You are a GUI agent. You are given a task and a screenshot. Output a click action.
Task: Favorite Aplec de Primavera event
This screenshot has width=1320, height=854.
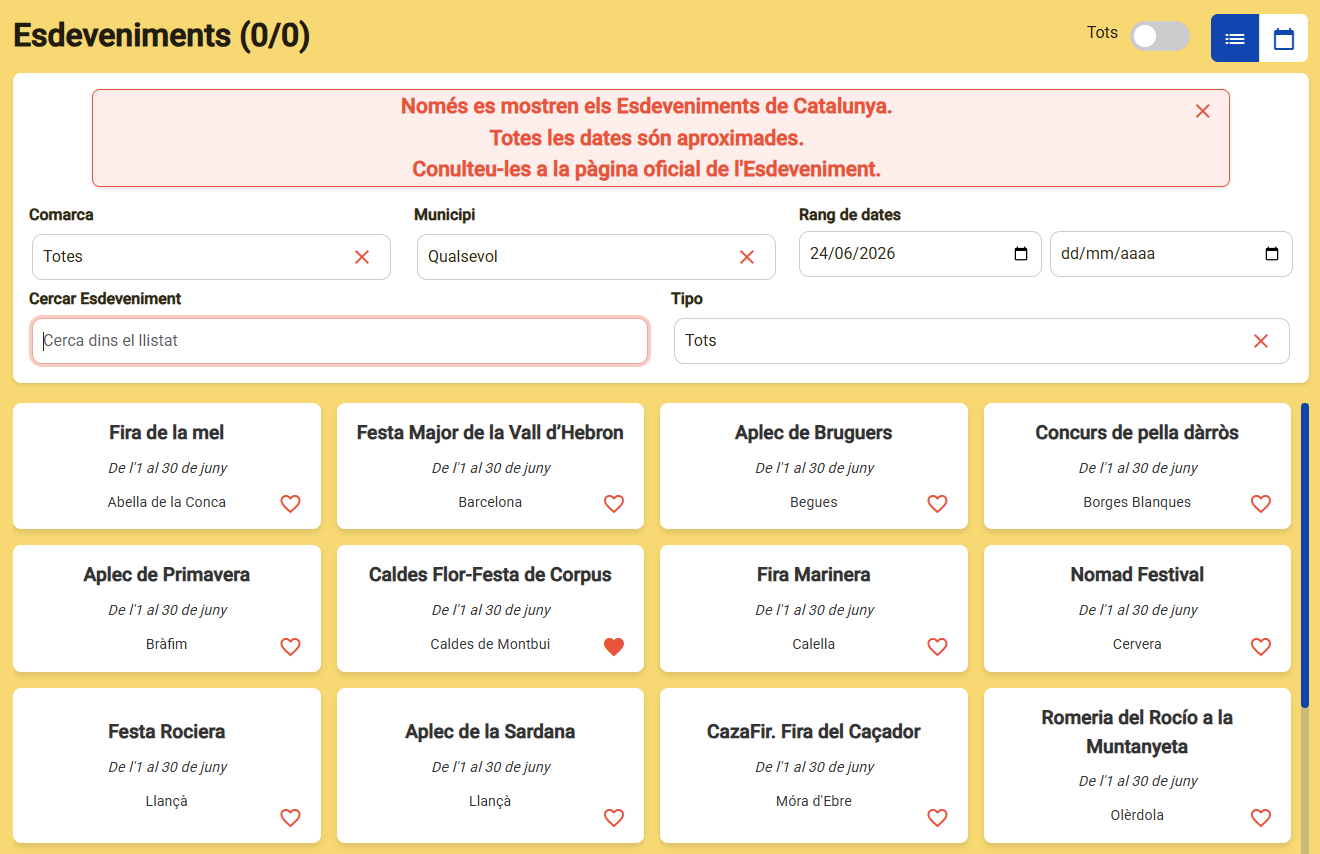coord(290,647)
